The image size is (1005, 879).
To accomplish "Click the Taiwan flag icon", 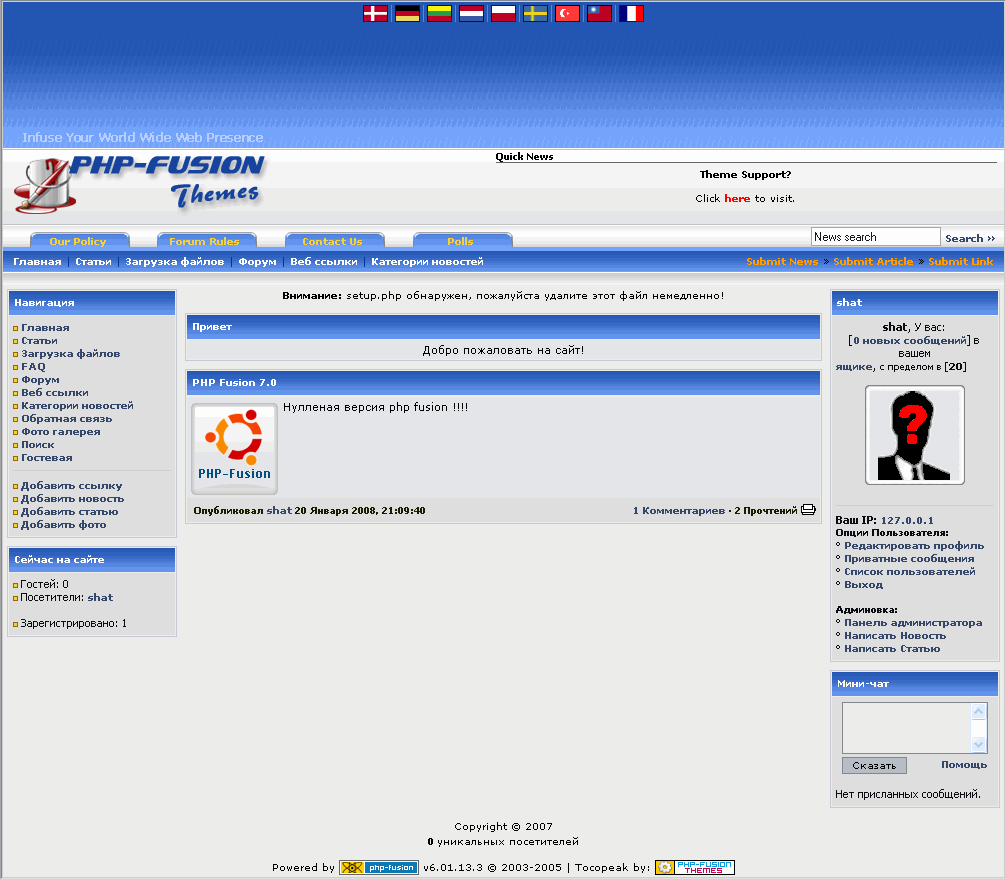I will [599, 13].
